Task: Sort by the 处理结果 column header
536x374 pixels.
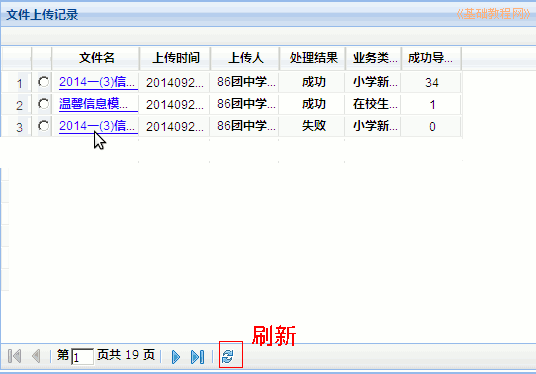Action: click(313, 58)
